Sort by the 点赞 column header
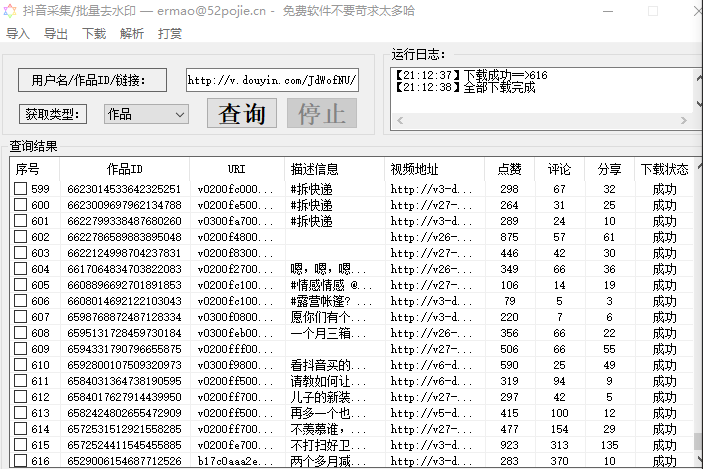 click(509, 169)
